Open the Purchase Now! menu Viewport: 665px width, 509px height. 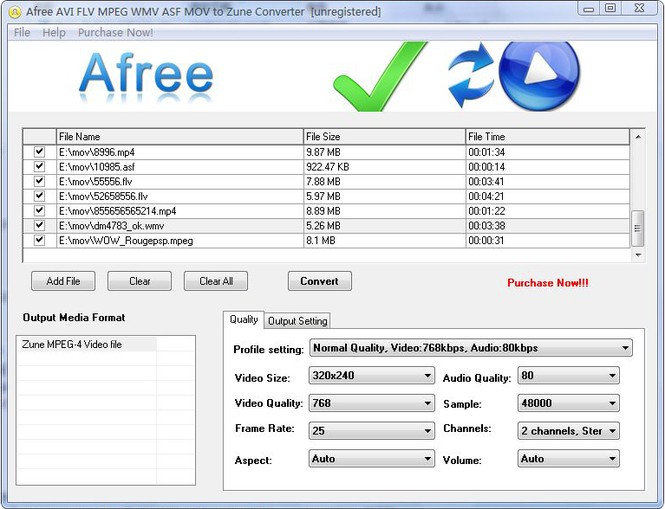115,33
